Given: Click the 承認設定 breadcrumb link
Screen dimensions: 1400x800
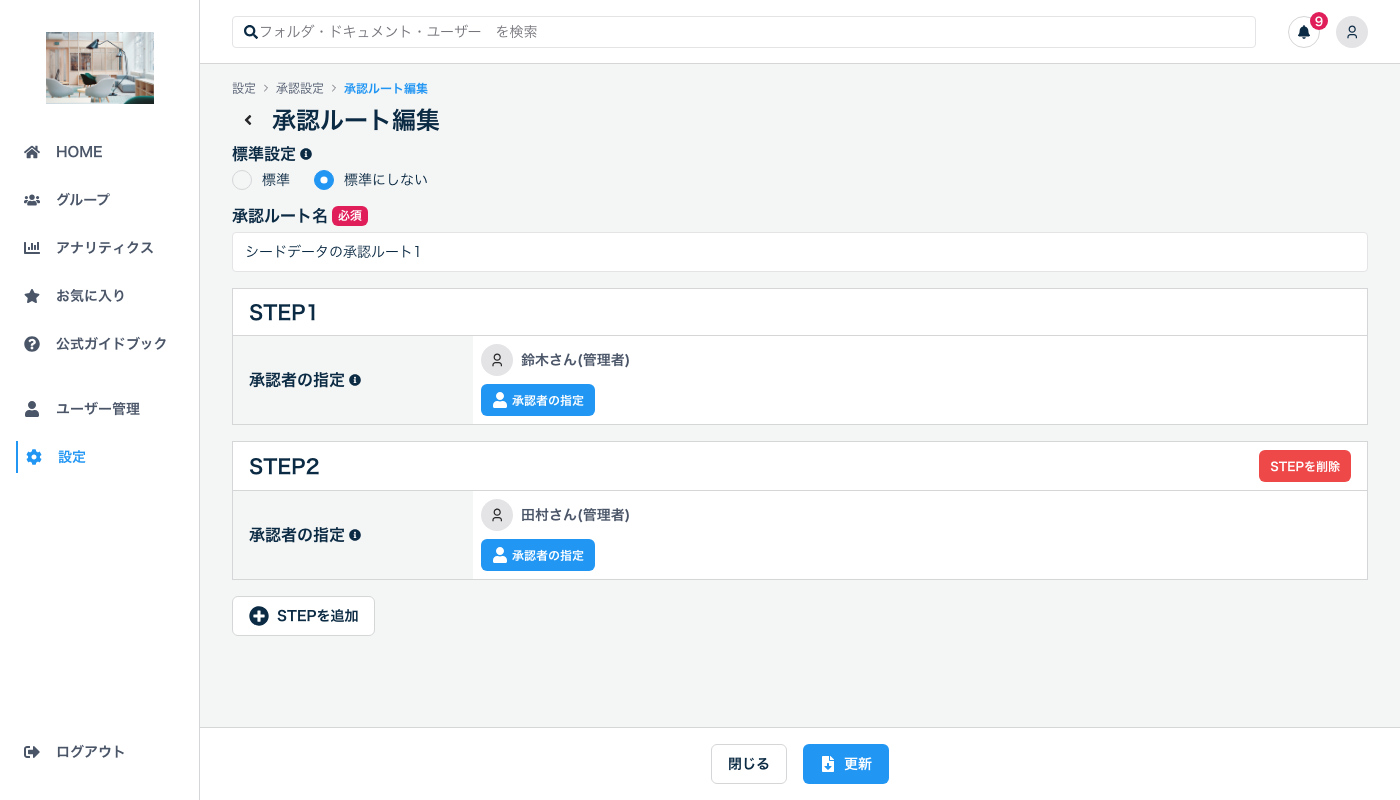Looking at the screenshot, I should coord(300,89).
